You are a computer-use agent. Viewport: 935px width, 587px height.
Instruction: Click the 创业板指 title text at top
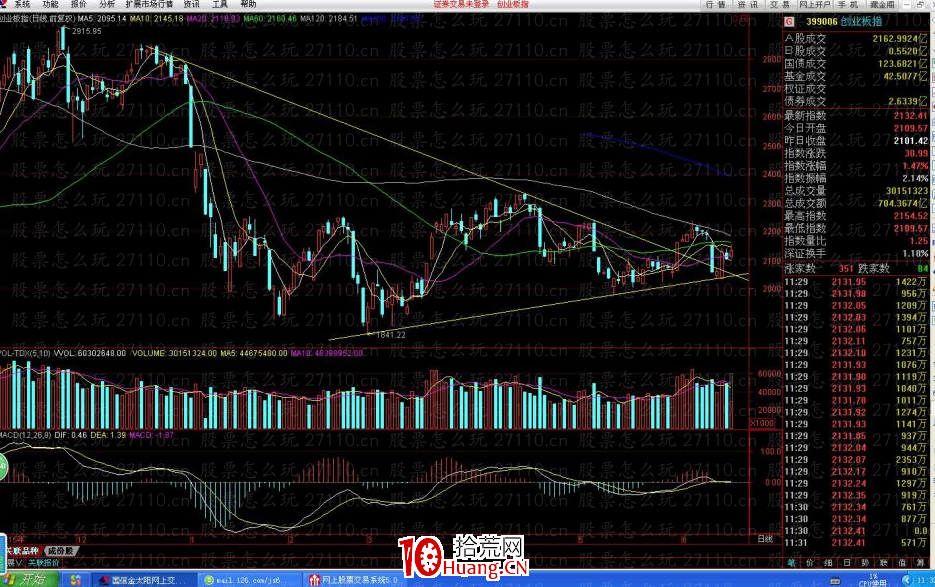click(513, 4)
